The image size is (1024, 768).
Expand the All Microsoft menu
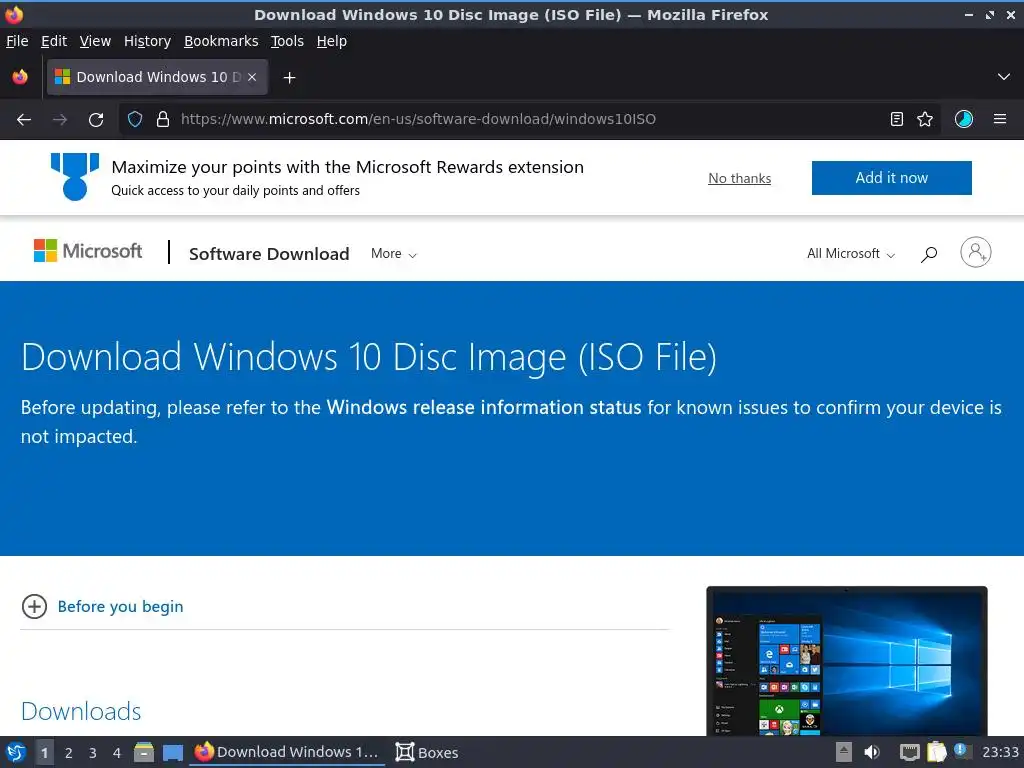(850, 253)
